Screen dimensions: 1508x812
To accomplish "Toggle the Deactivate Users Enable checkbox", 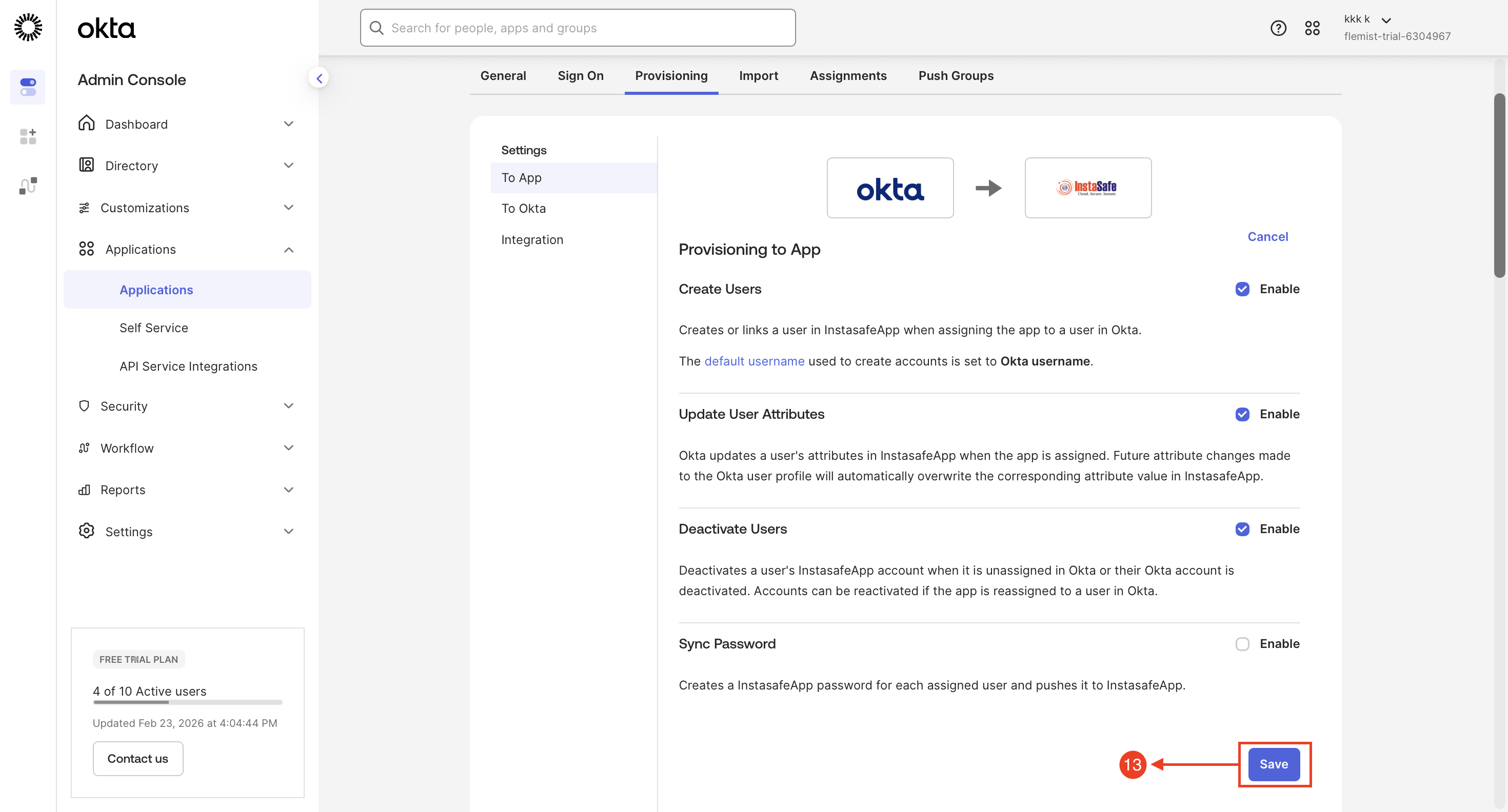I will tap(1242, 529).
